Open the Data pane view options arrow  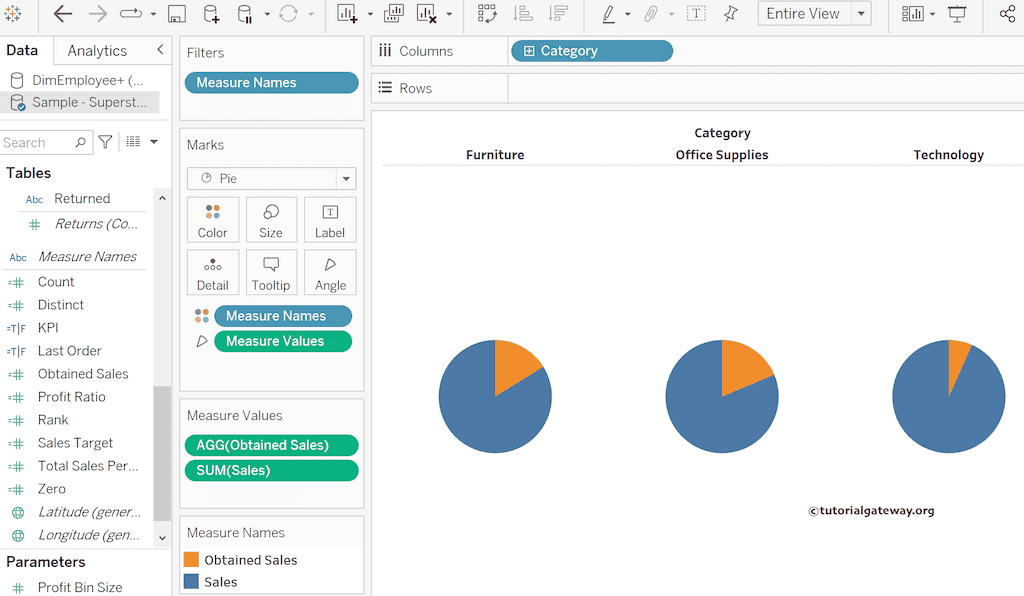click(154, 142)
